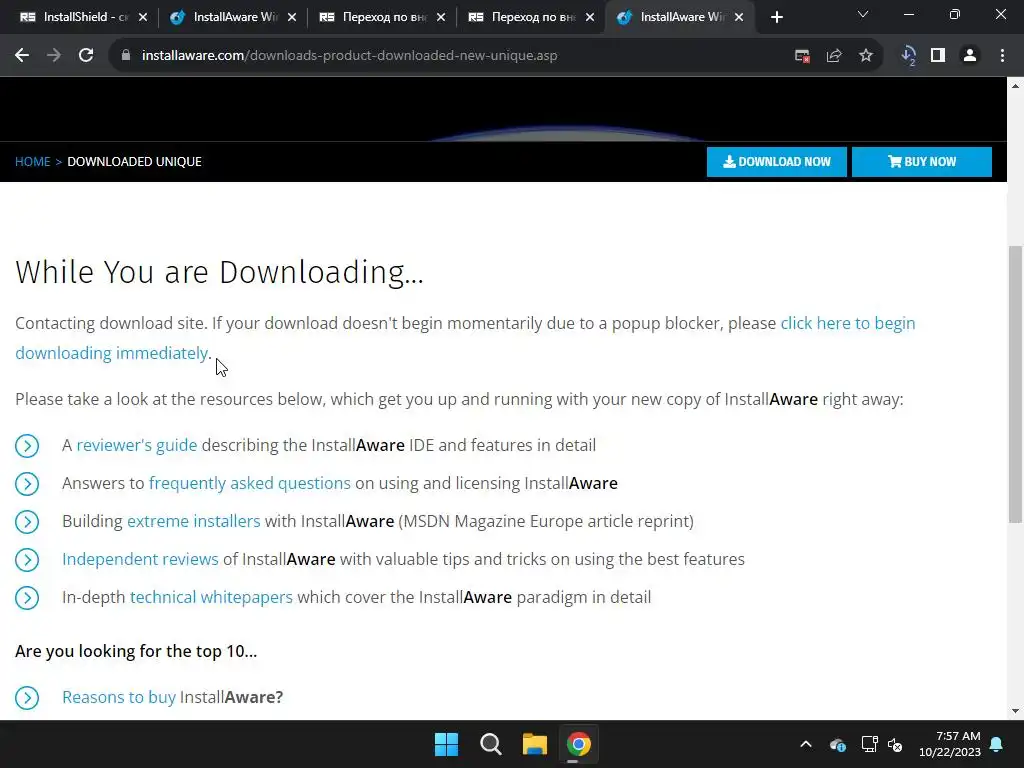Click the HOME breadcrumb link
This screenshot has height=768, width=1024.
[x=33, y=161]
